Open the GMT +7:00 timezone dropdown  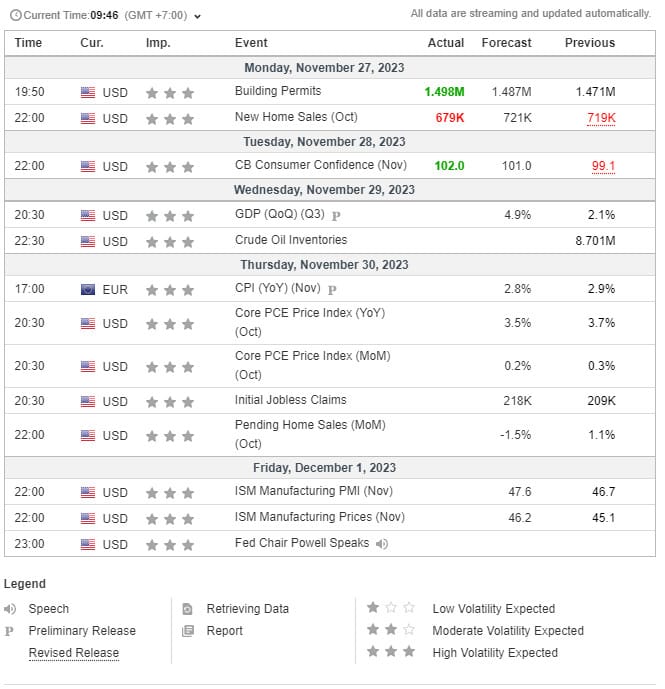(163, 15)
